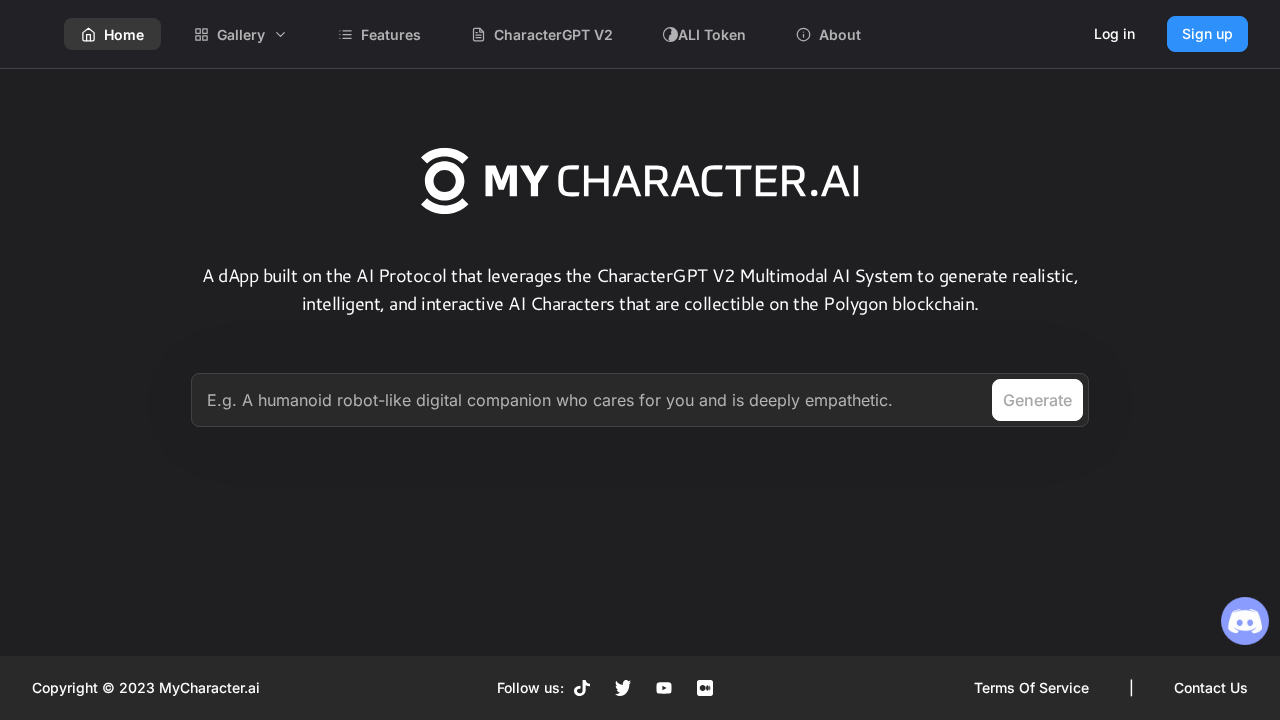Open the Medium icon in footer
The height and width of the screenshot is (720, 1280).
[705, 688]
